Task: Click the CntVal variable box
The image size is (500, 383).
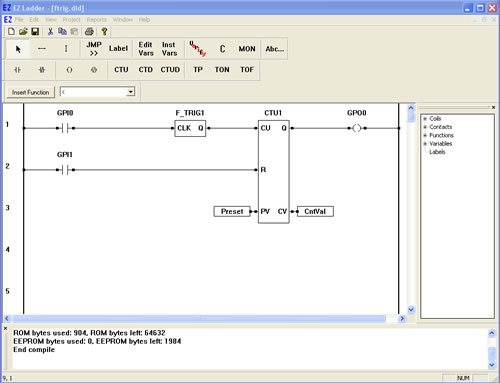Action: tap(315, 211)
